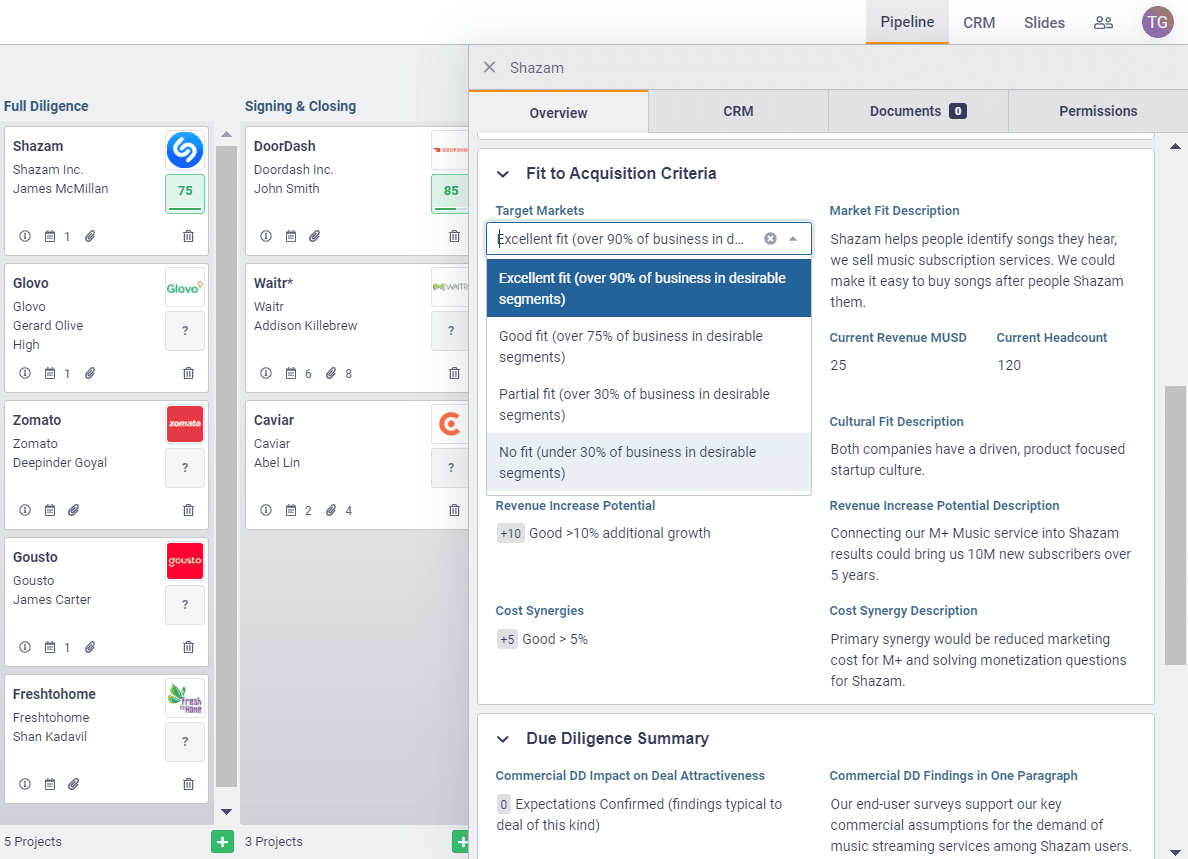This screenshot has height=859, width=1188.
Task: Switch to CRM top navigation tab
Action: [979, 23]
